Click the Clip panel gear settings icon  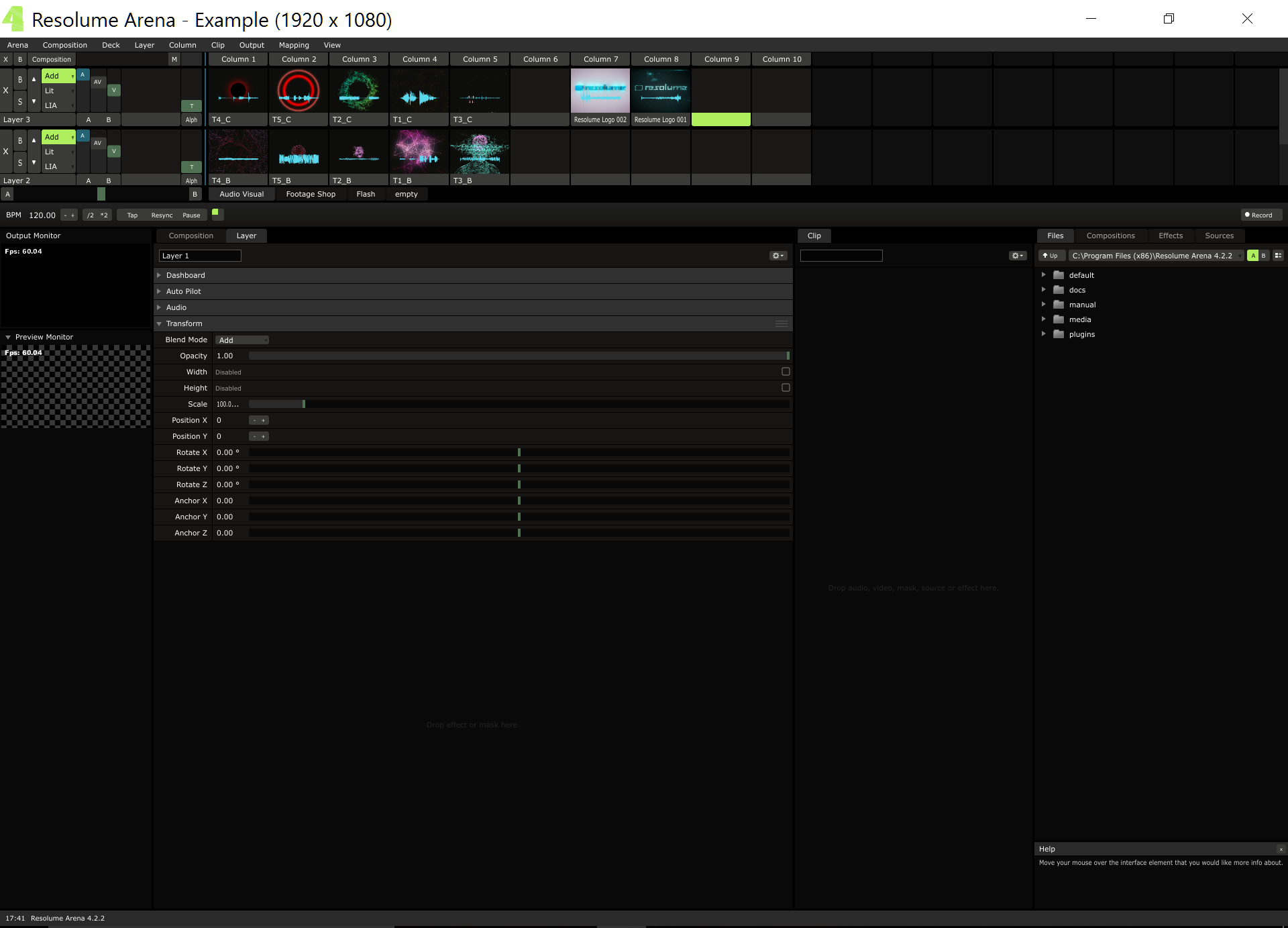pos(1017,256)
